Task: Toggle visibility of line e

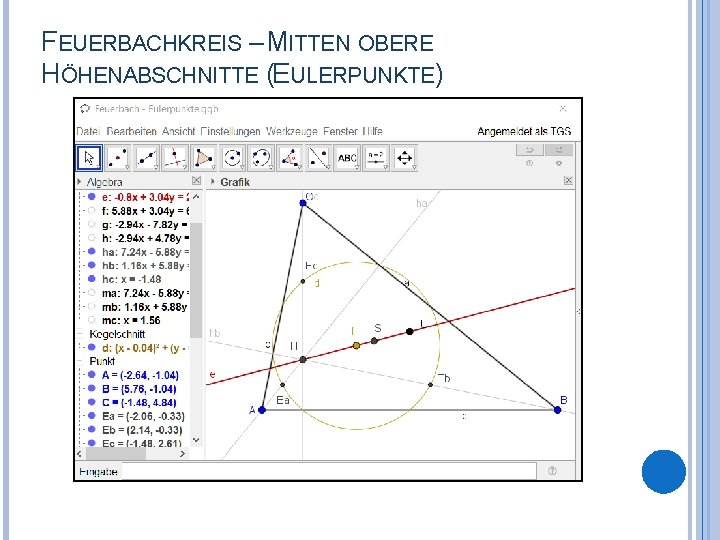Action: [91, 197]
